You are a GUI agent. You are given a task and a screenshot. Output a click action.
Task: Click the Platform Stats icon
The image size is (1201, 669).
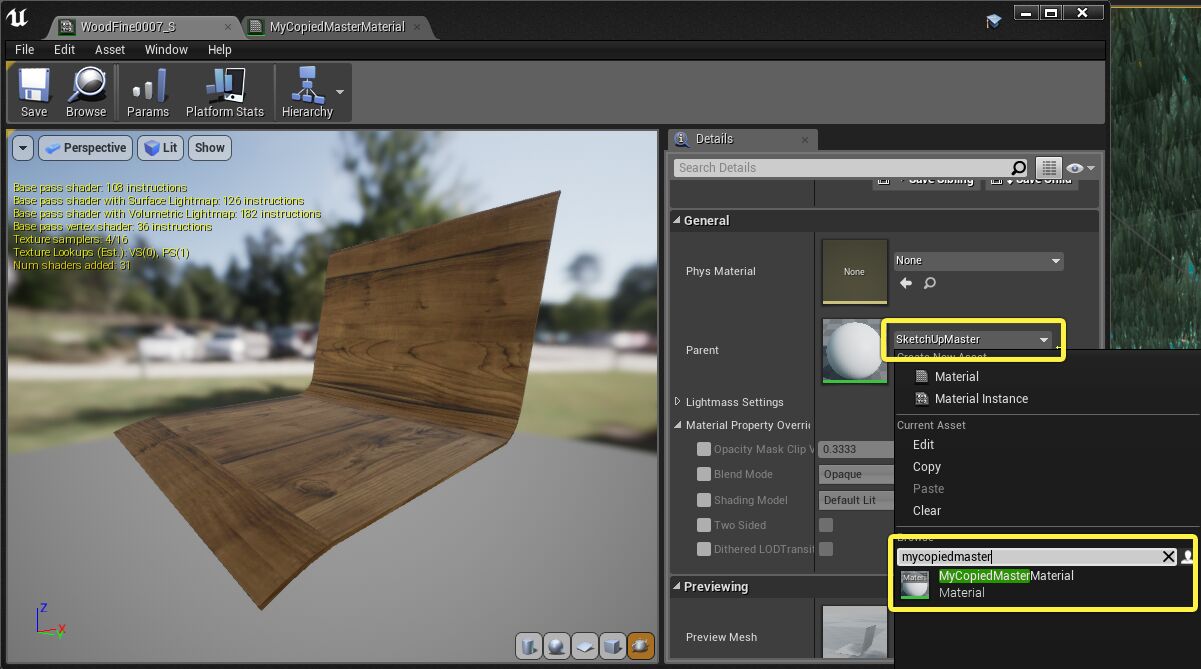pos(224,92)
